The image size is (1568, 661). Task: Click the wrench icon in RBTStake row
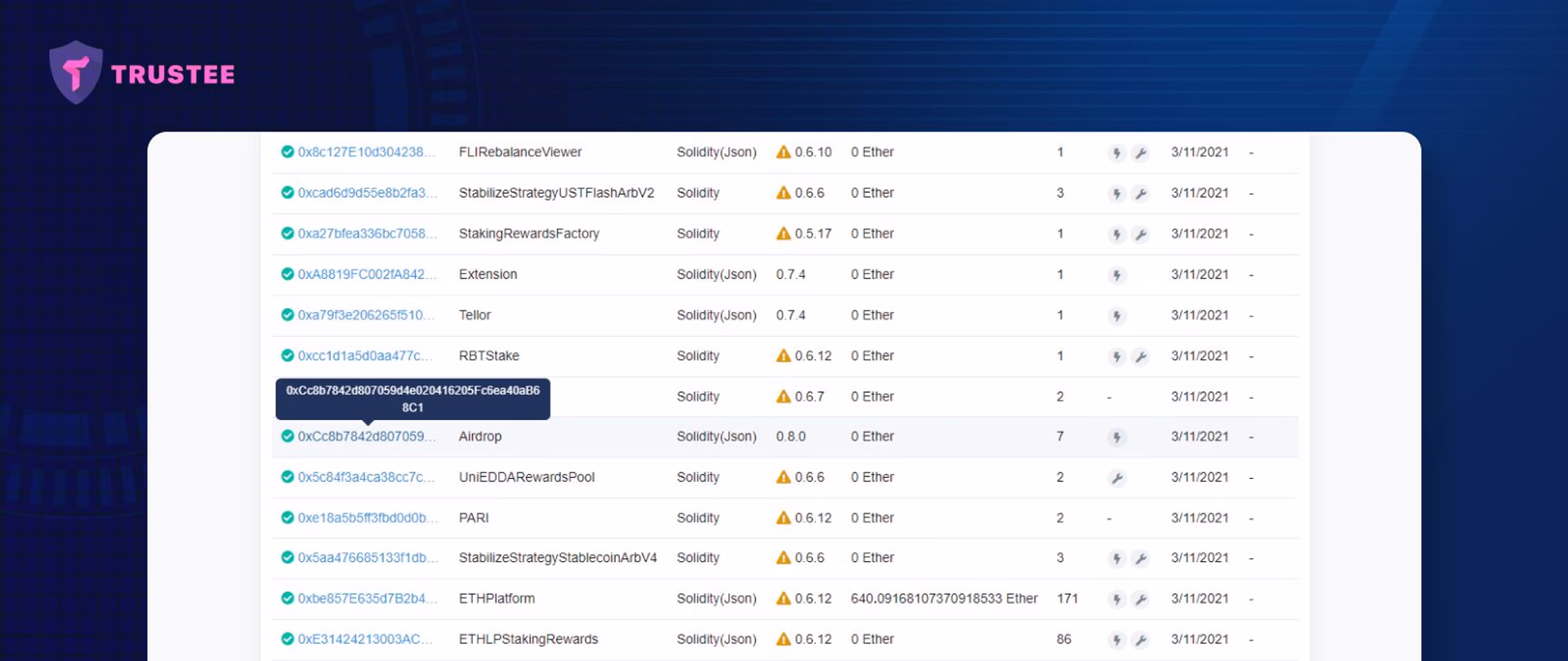click(1141, 357)
